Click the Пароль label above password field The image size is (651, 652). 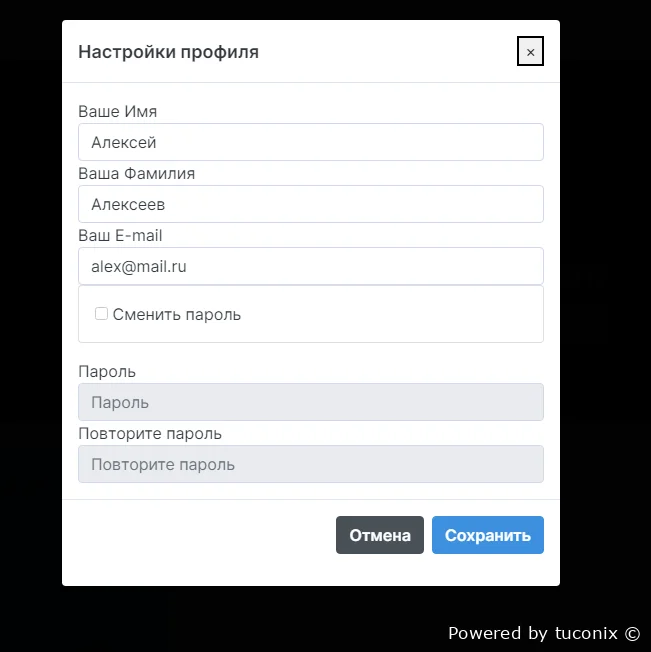[107, 372]
